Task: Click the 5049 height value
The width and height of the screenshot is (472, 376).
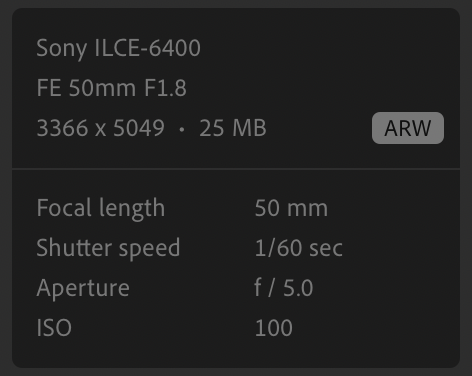Action: pyautogui.click(x=139, y=128)
